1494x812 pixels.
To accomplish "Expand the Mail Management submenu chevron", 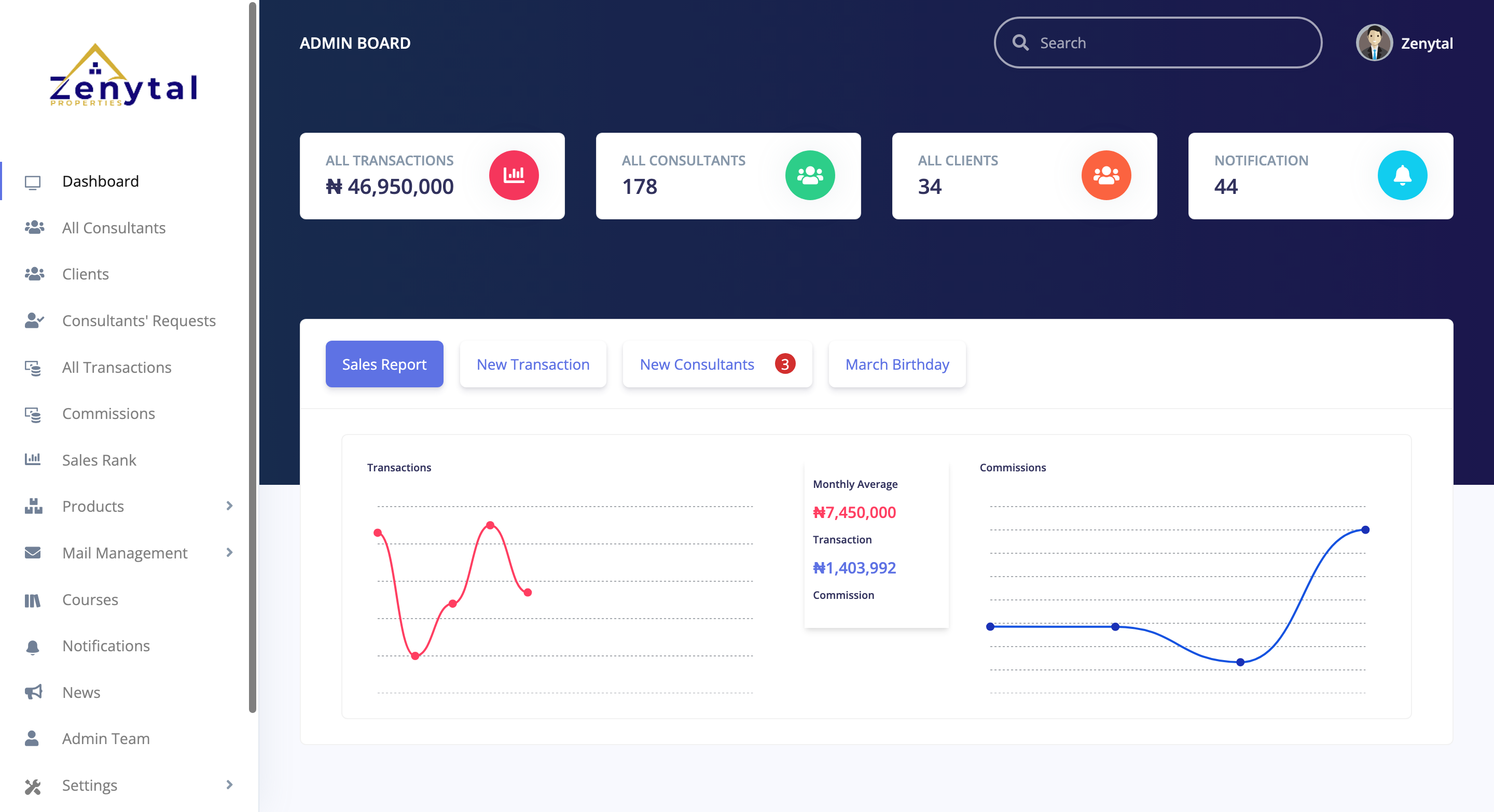I will point(230,552).
